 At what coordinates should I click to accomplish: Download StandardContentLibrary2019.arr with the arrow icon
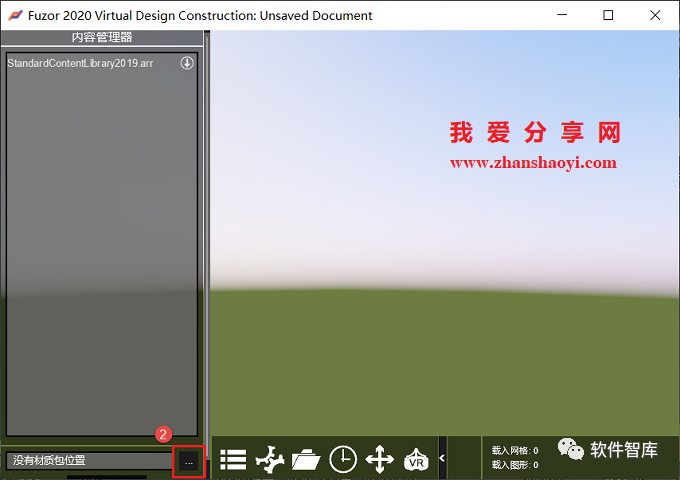point(187,63)
